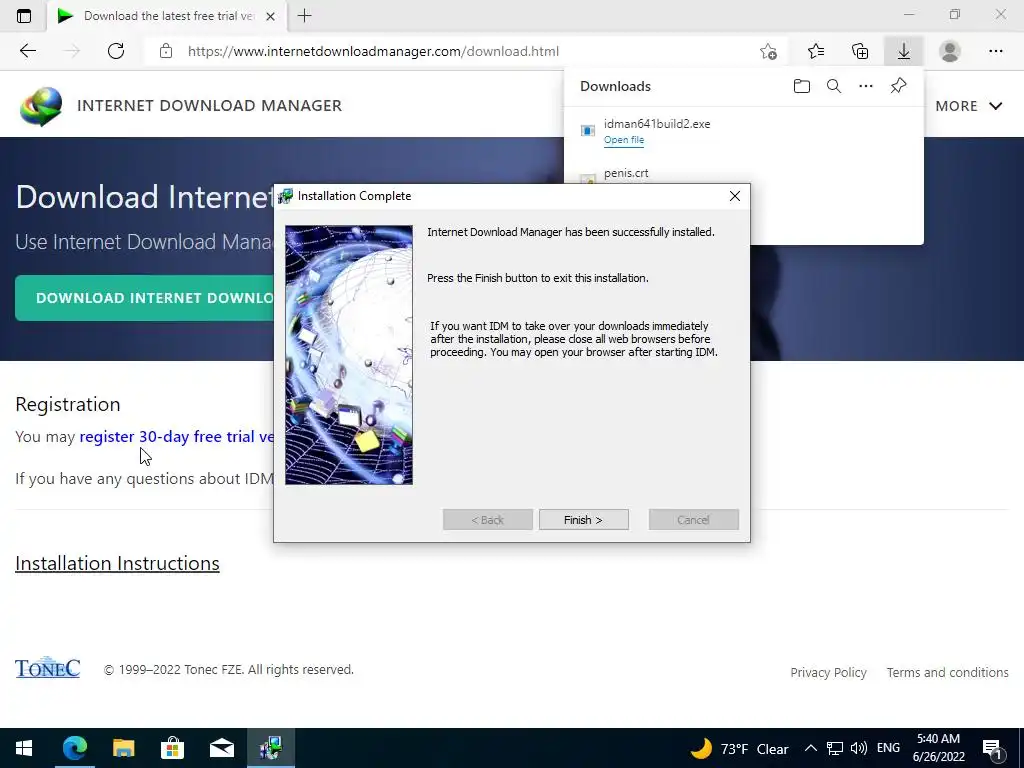Open Edge Settings and more menu

click(x=995, y=52)
